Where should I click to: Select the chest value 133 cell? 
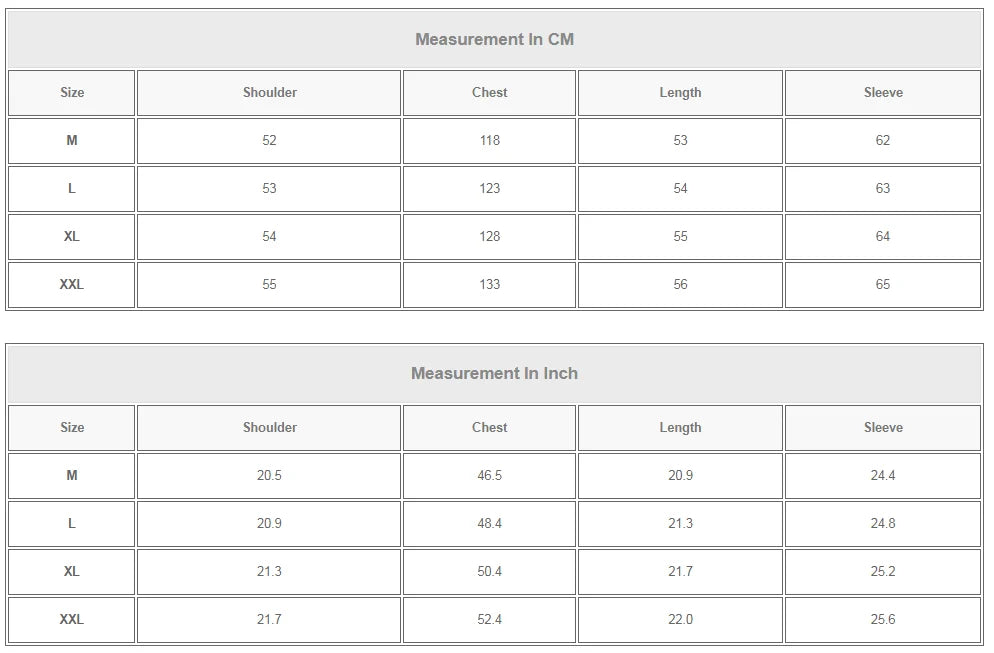click(489, 285)
